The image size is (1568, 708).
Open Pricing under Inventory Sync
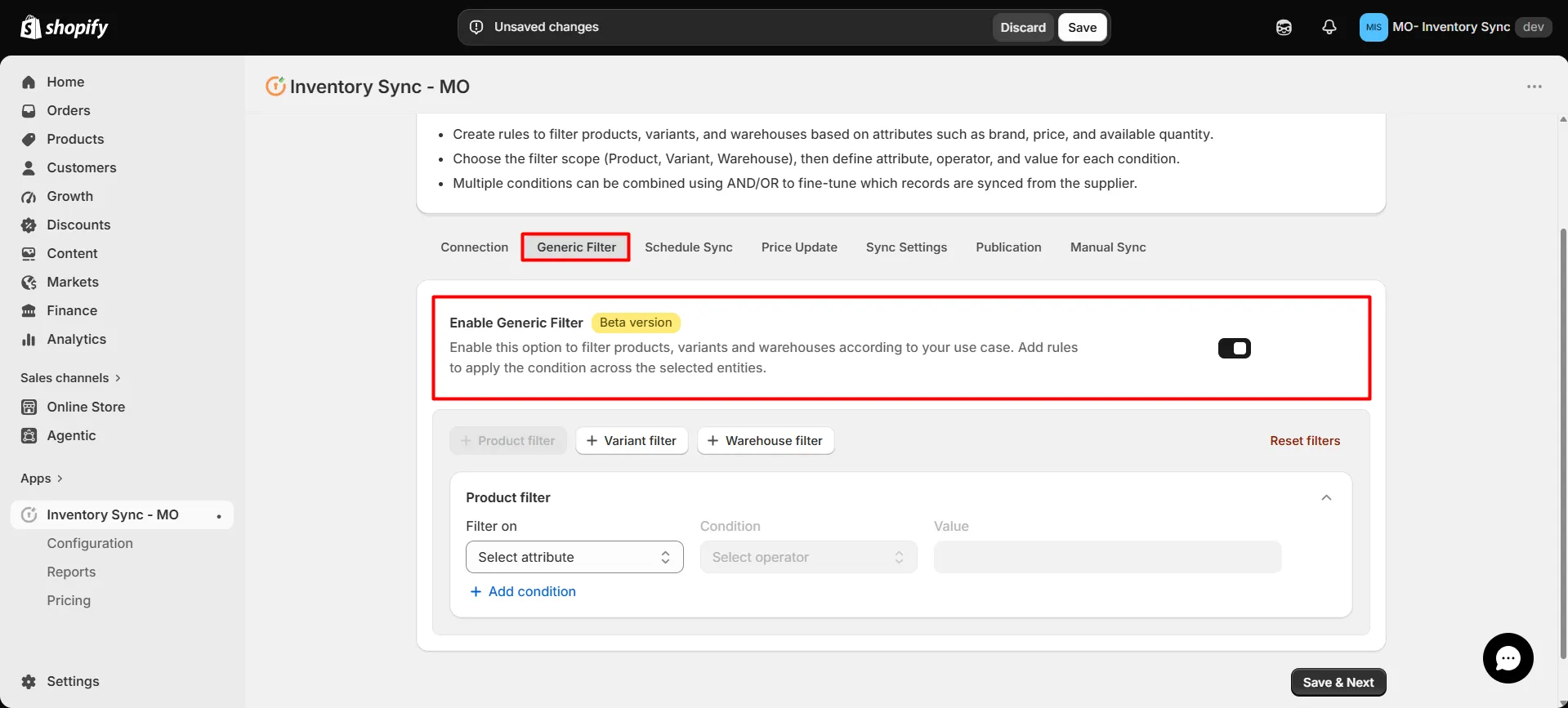69,600
